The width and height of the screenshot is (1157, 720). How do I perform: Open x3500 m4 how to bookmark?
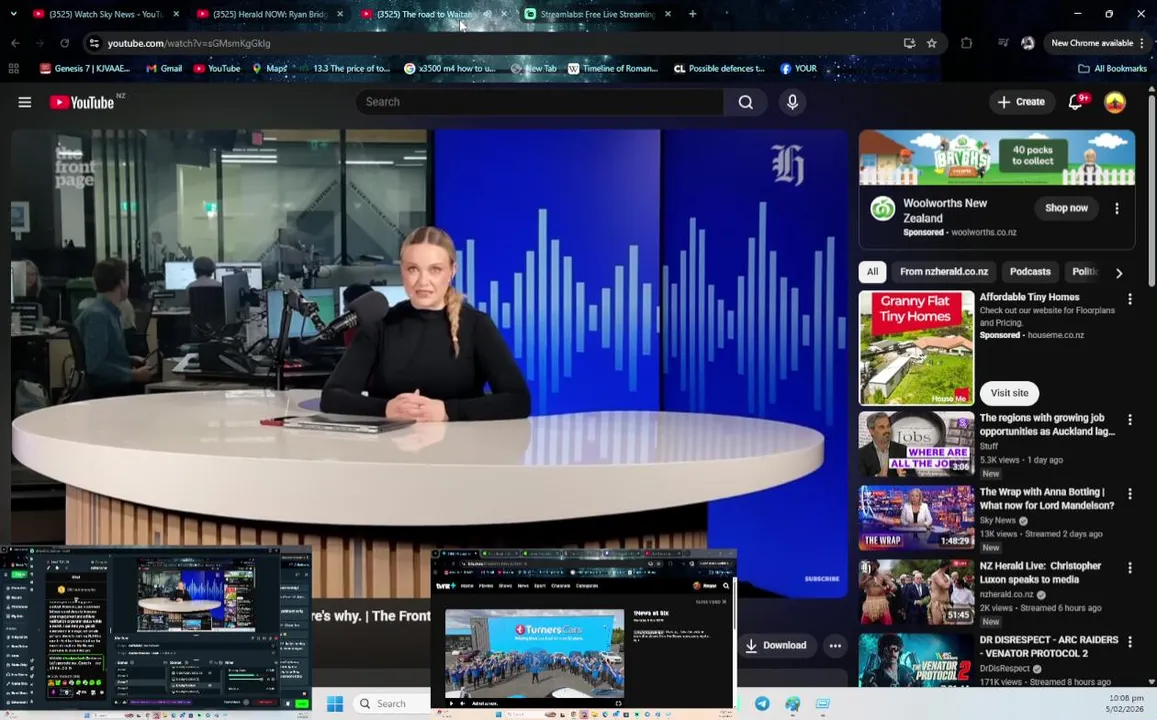click(x=450, y=69)
